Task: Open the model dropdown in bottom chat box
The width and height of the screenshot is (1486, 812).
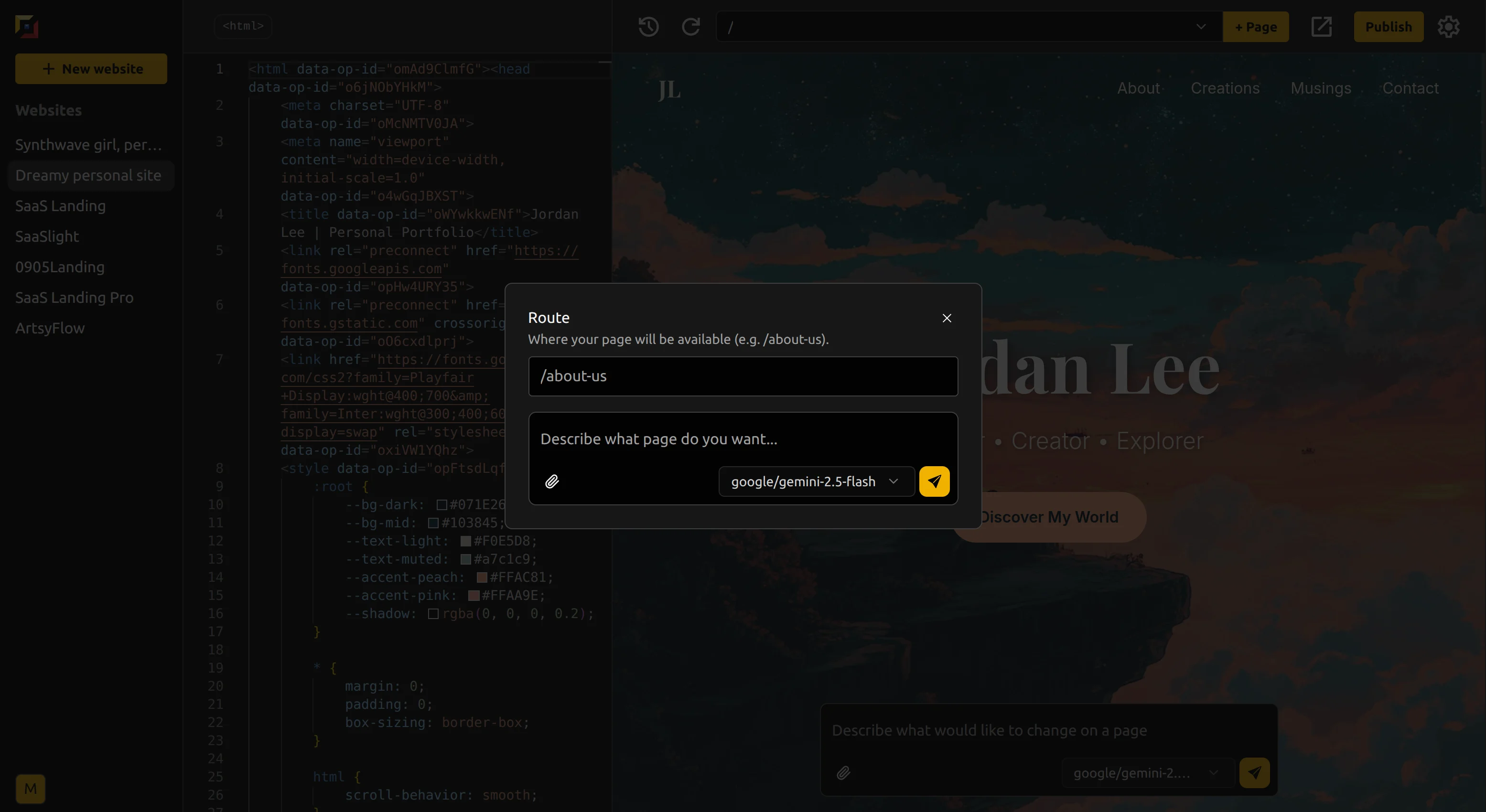Action: point(1146,772)
